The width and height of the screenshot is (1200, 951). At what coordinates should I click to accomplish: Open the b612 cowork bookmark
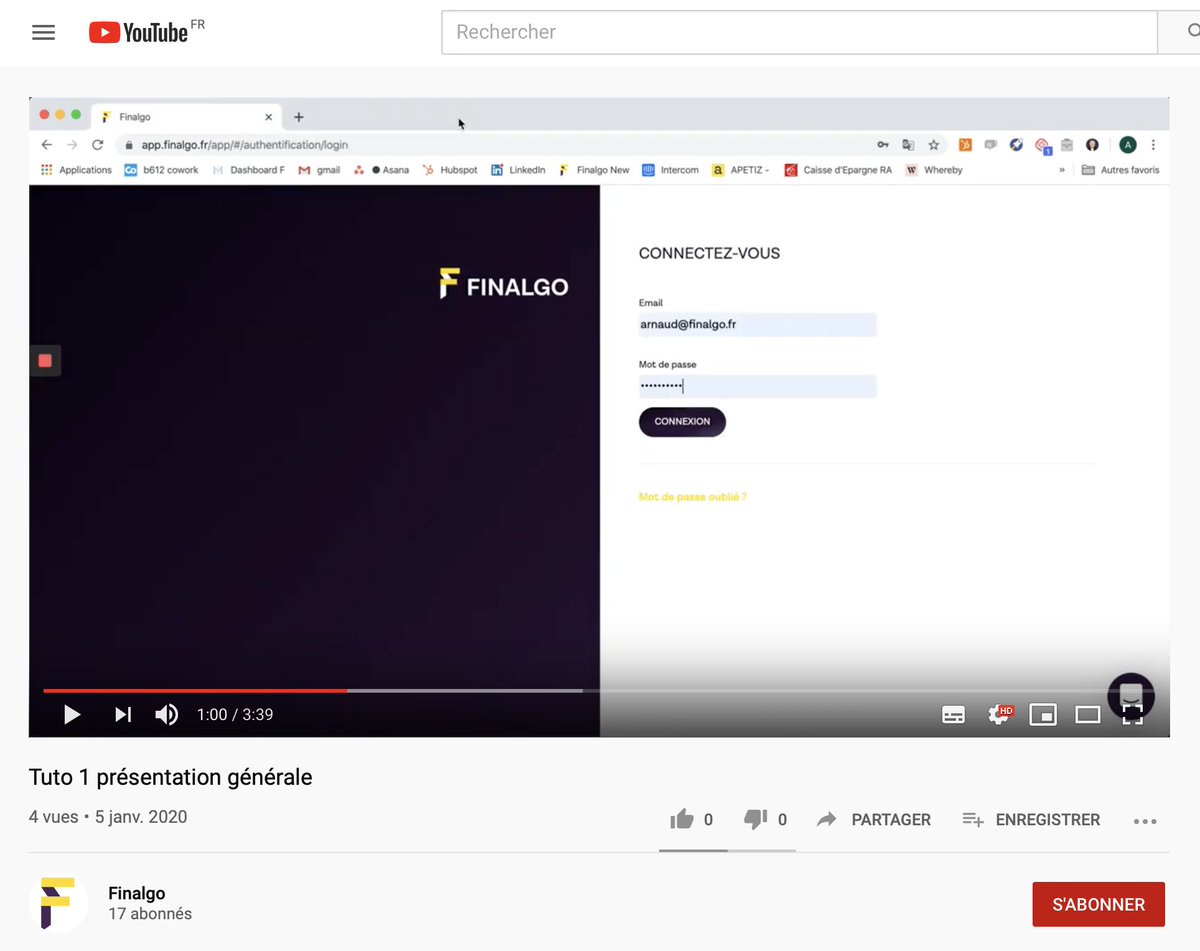pos(161,170)
